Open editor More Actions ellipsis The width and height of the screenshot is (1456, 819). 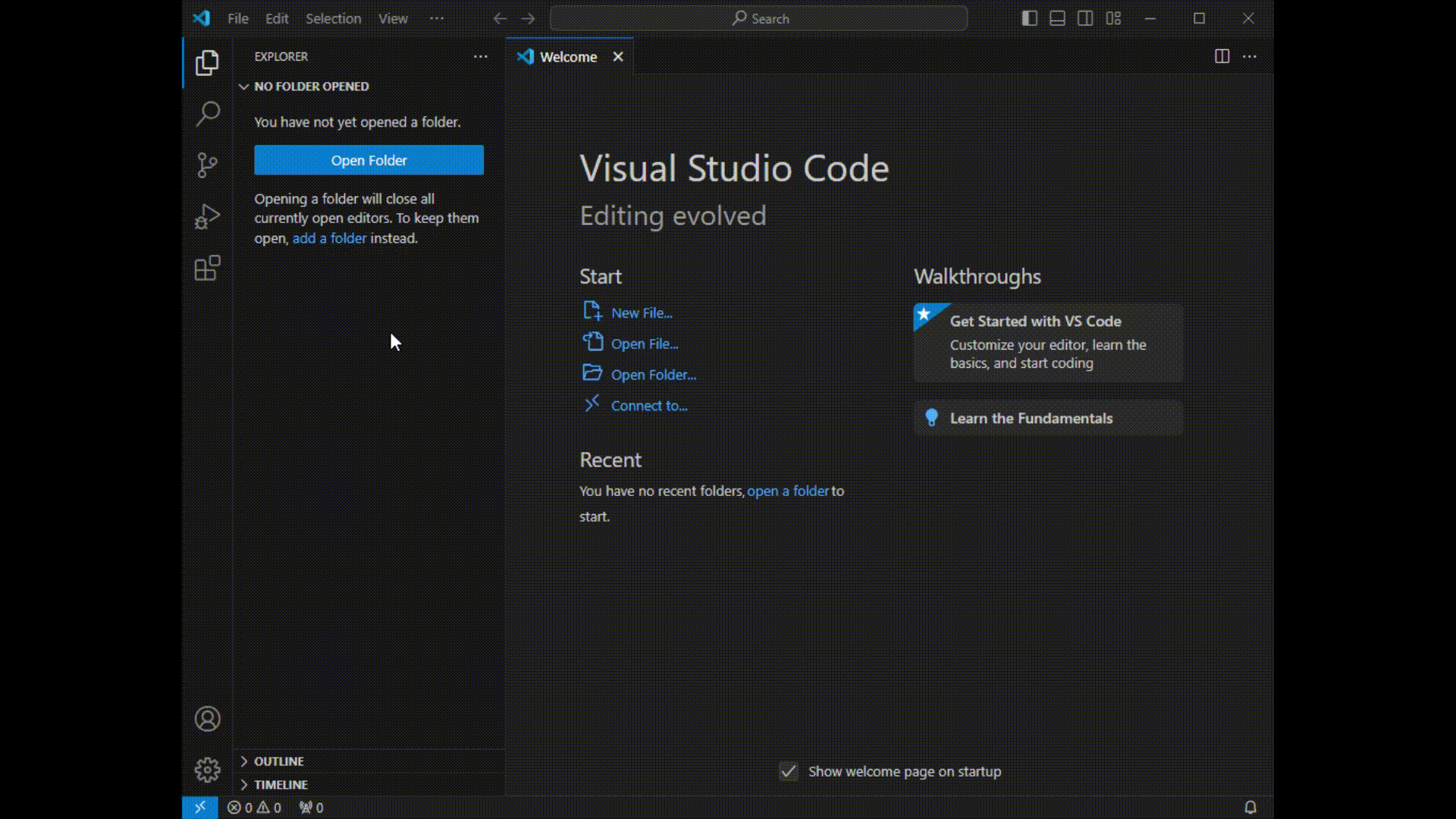click(x=1250, y=56)
